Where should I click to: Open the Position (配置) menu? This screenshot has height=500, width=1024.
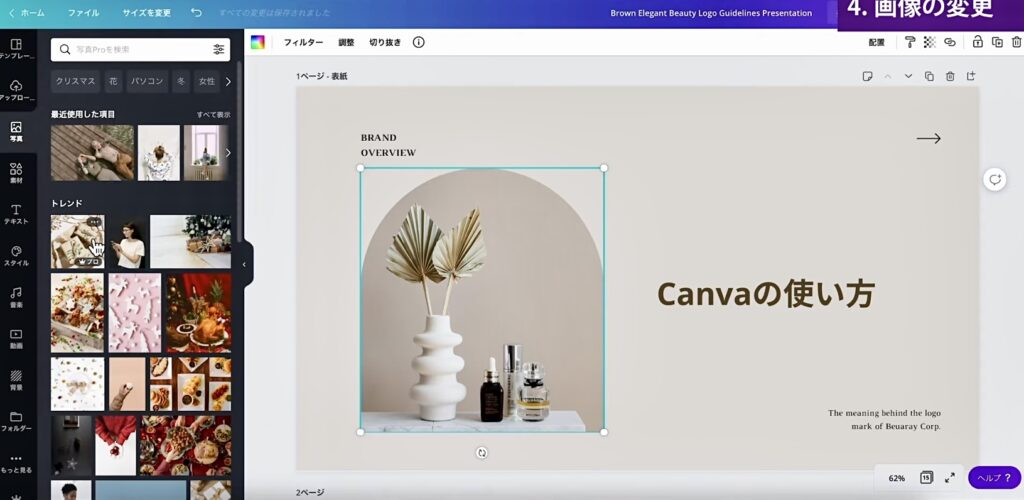click(876, 42)
